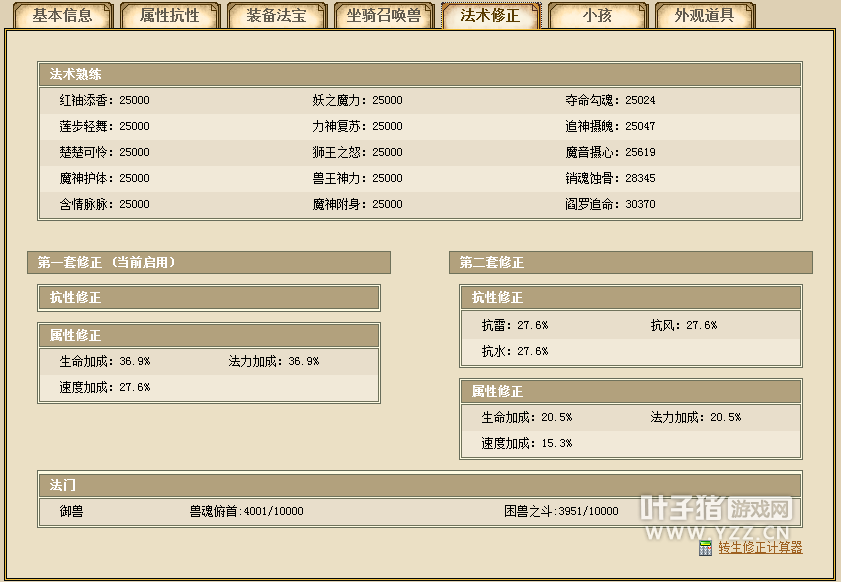This screenshot has width=841, height=582.
Task: Click the 销魂蚀骨 28345 skill entry
Action: click(x=610, y=178)
